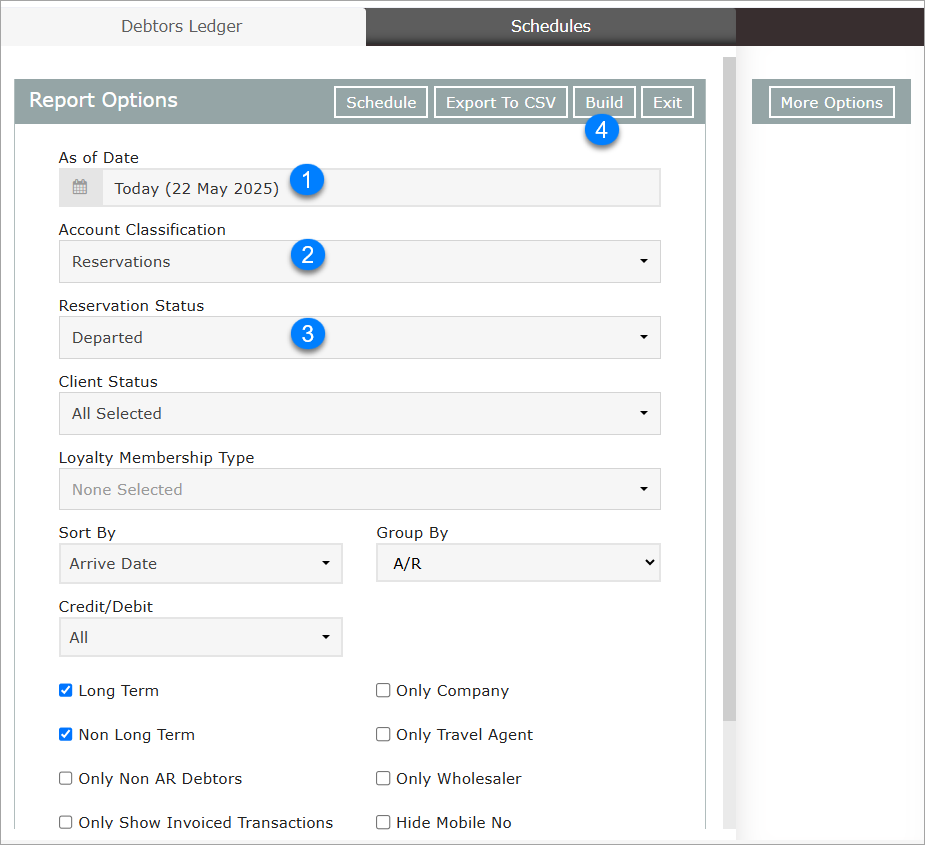This screenshot has width=925, height=845.
Task: Switch to the Schedules tab
Action: click(550, 27)
